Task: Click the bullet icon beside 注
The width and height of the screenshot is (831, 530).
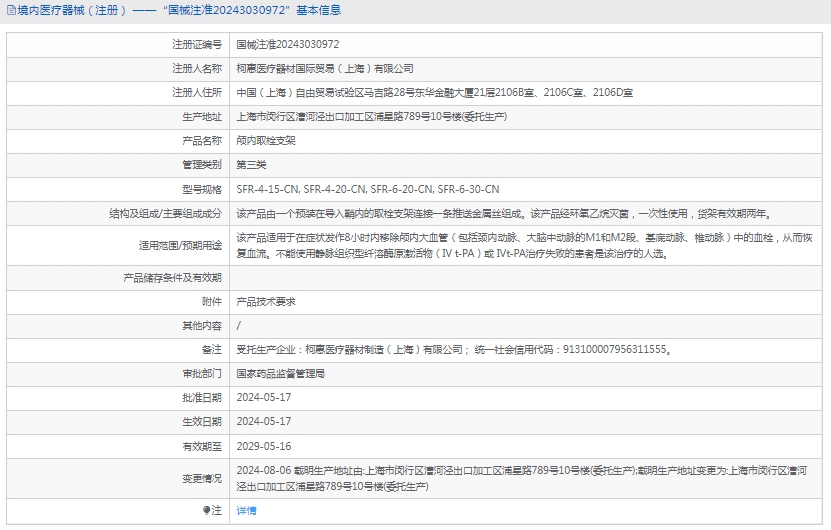Action: pyautogui.click(x=207, y=511)
